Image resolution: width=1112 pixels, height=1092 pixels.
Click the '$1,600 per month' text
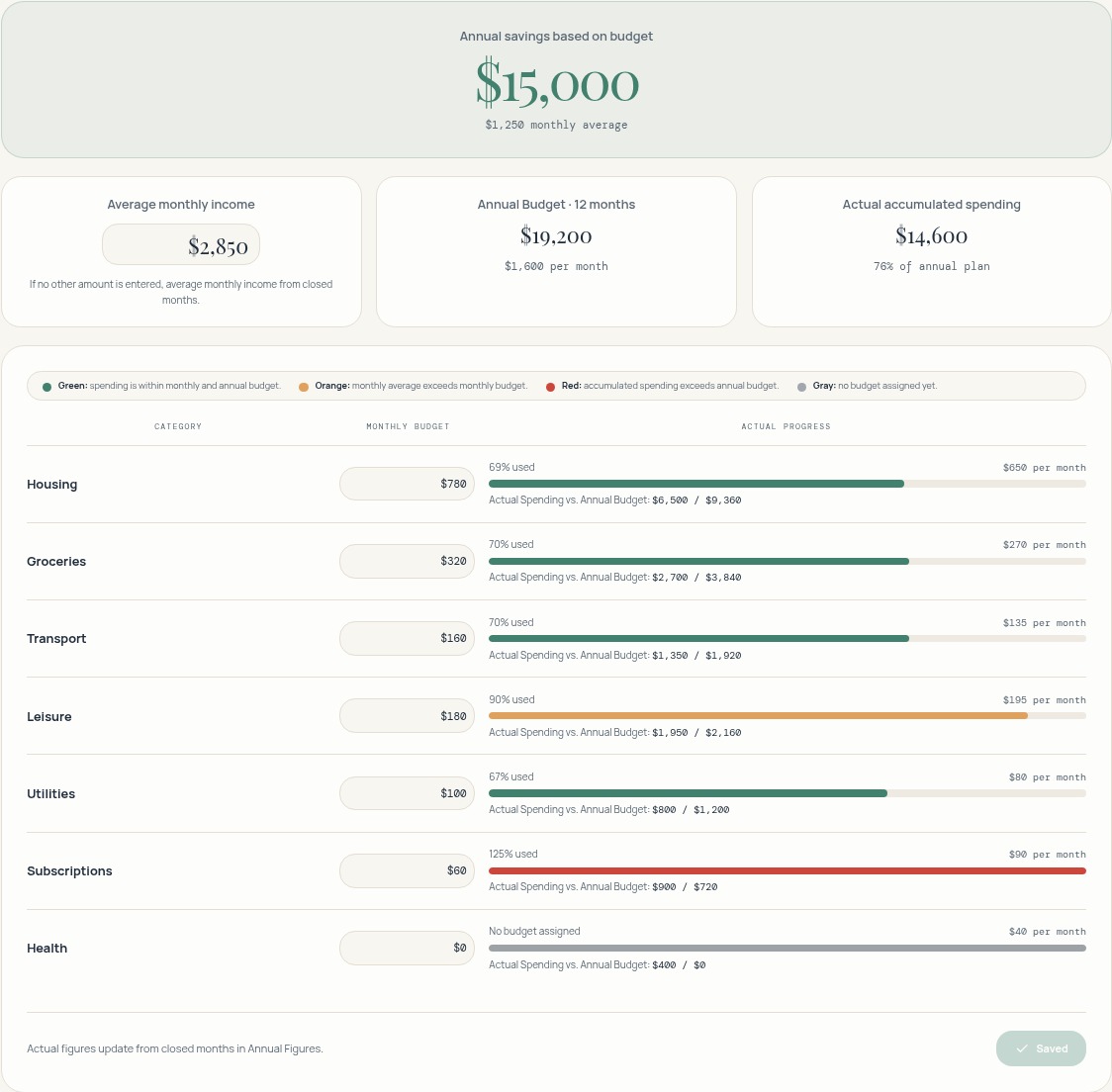point(556,266)
